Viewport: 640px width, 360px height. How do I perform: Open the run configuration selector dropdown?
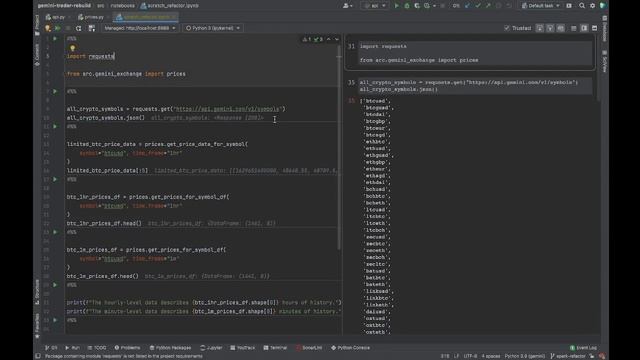(374, 6)
